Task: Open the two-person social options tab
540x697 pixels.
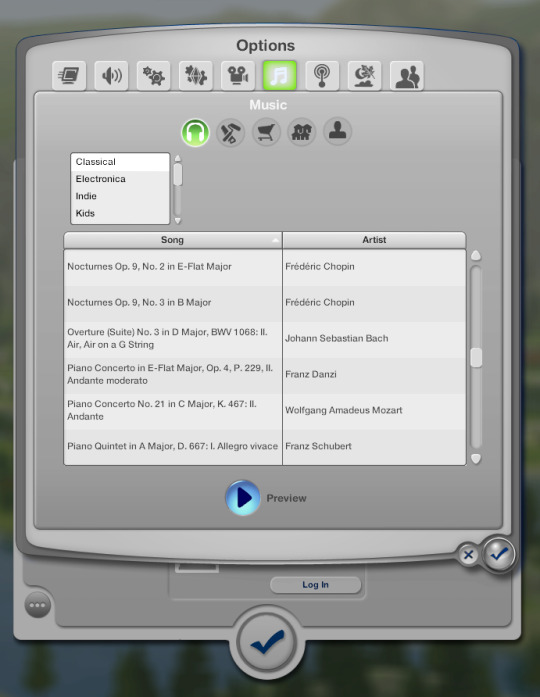Action: 407,76
